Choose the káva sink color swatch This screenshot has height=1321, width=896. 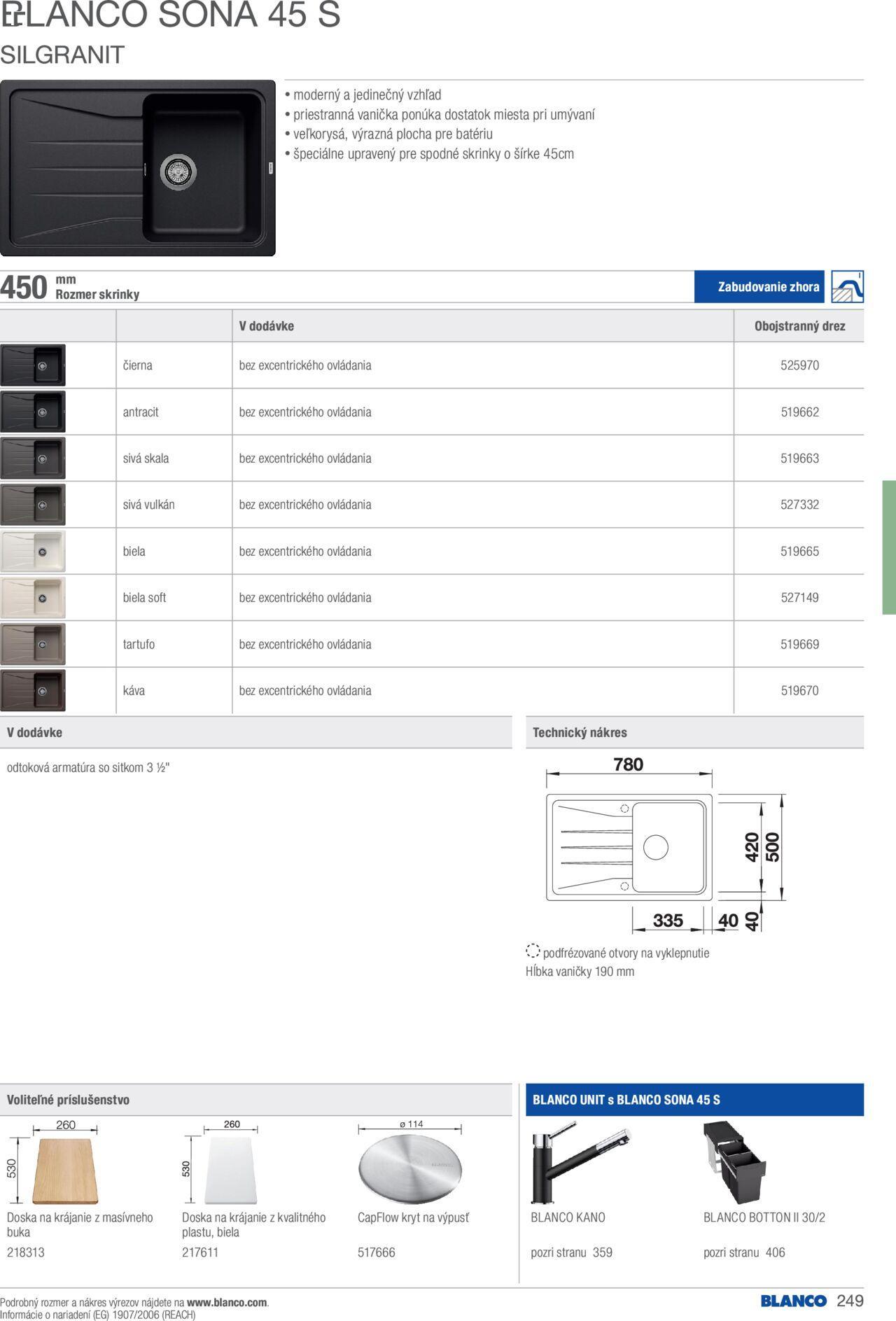click(33, 691)
